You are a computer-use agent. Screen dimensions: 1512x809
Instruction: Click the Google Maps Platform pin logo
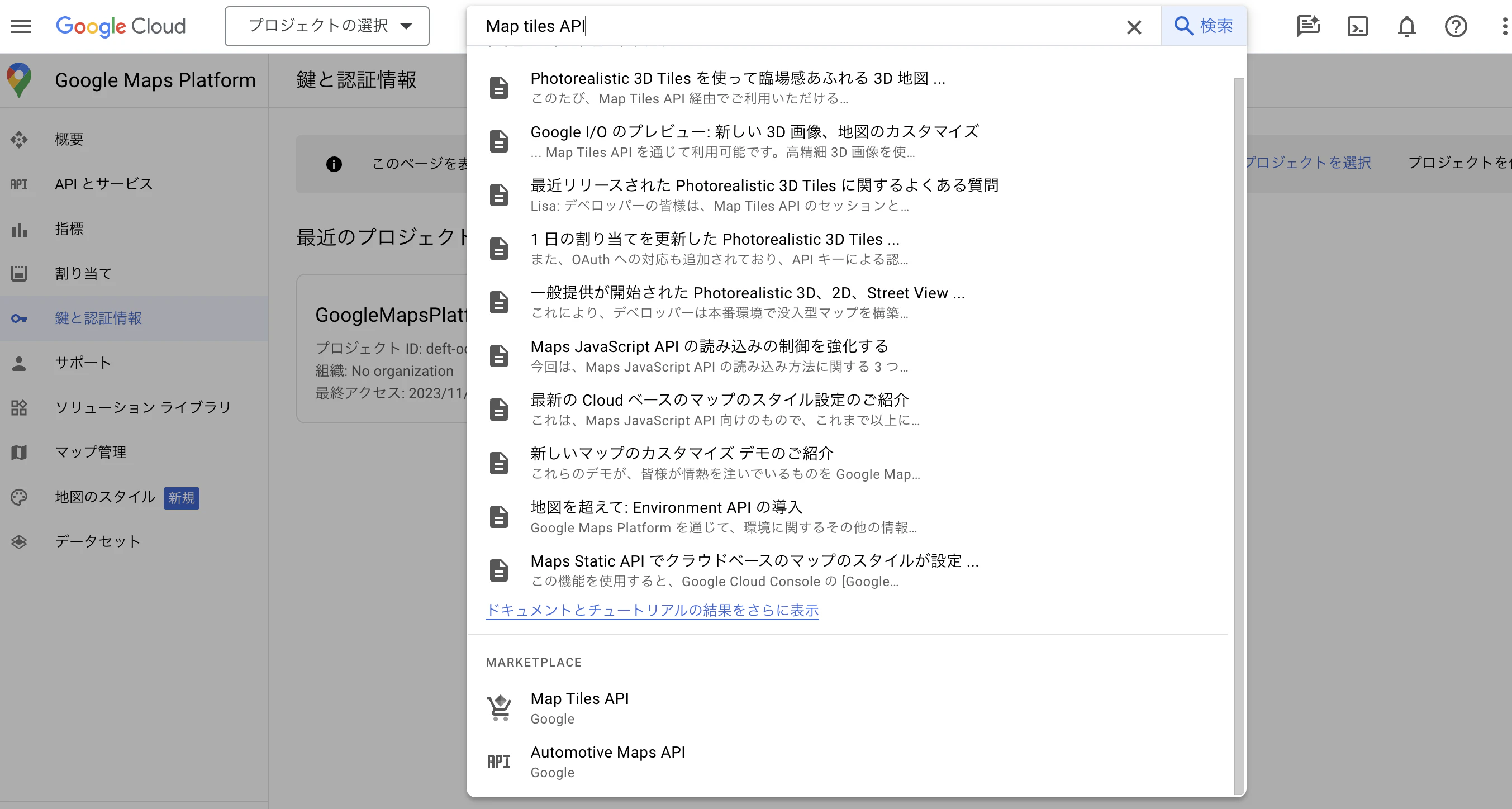click(20, 80)
